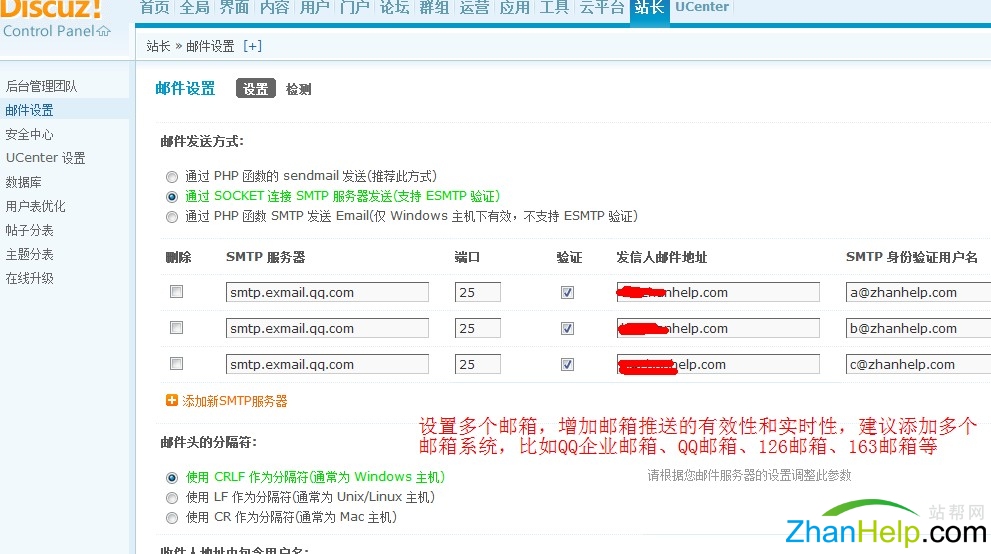Open 后台管理团队 in sidebar
Screen dimensions: 991x554
(x=41, y=86)
